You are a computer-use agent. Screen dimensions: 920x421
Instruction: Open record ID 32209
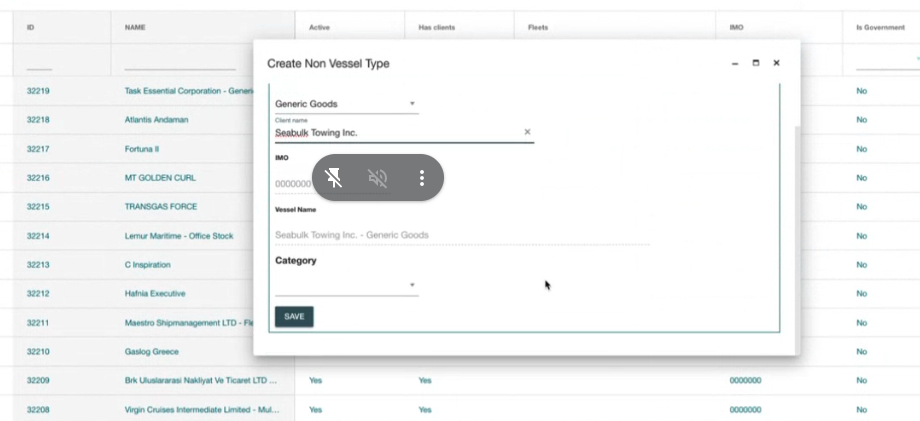tap(38, 380)
